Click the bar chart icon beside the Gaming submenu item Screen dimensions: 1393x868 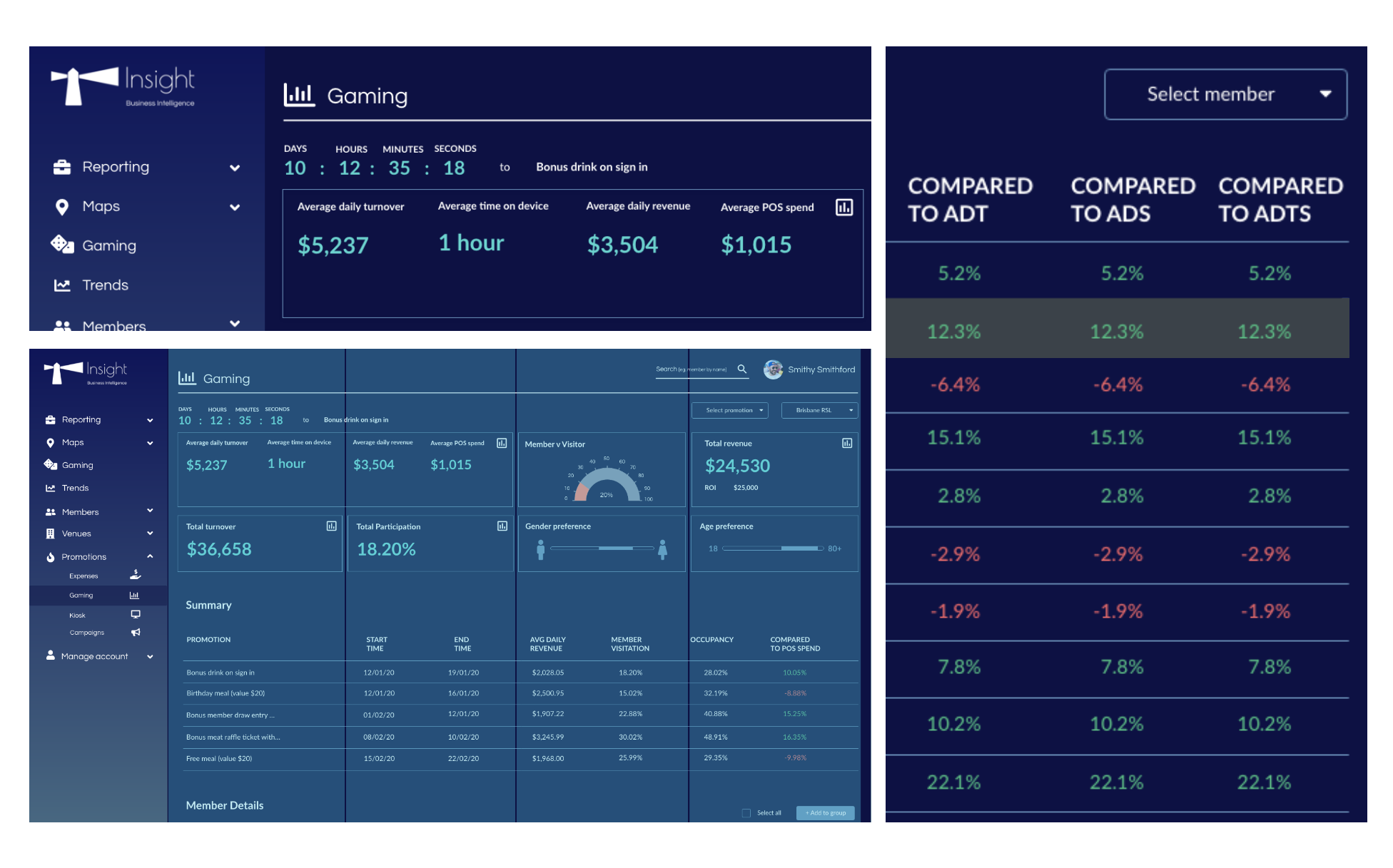[x=134, y=596]
